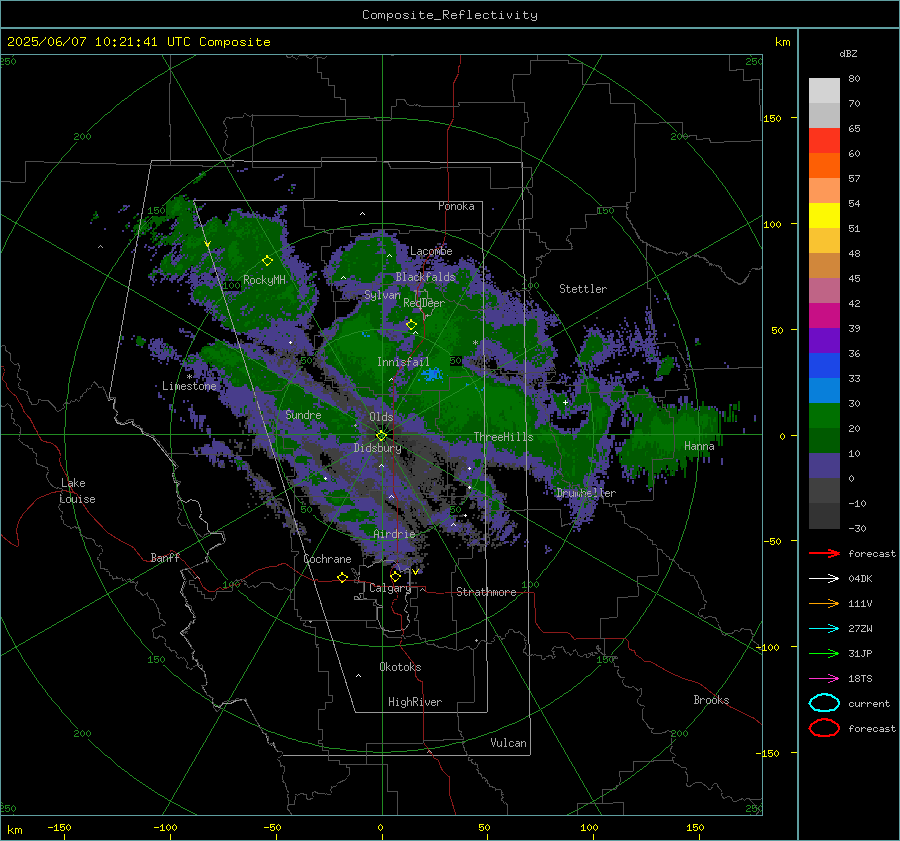Click the dBZ legend heading

pyautogui.click(x=848, y=53)
